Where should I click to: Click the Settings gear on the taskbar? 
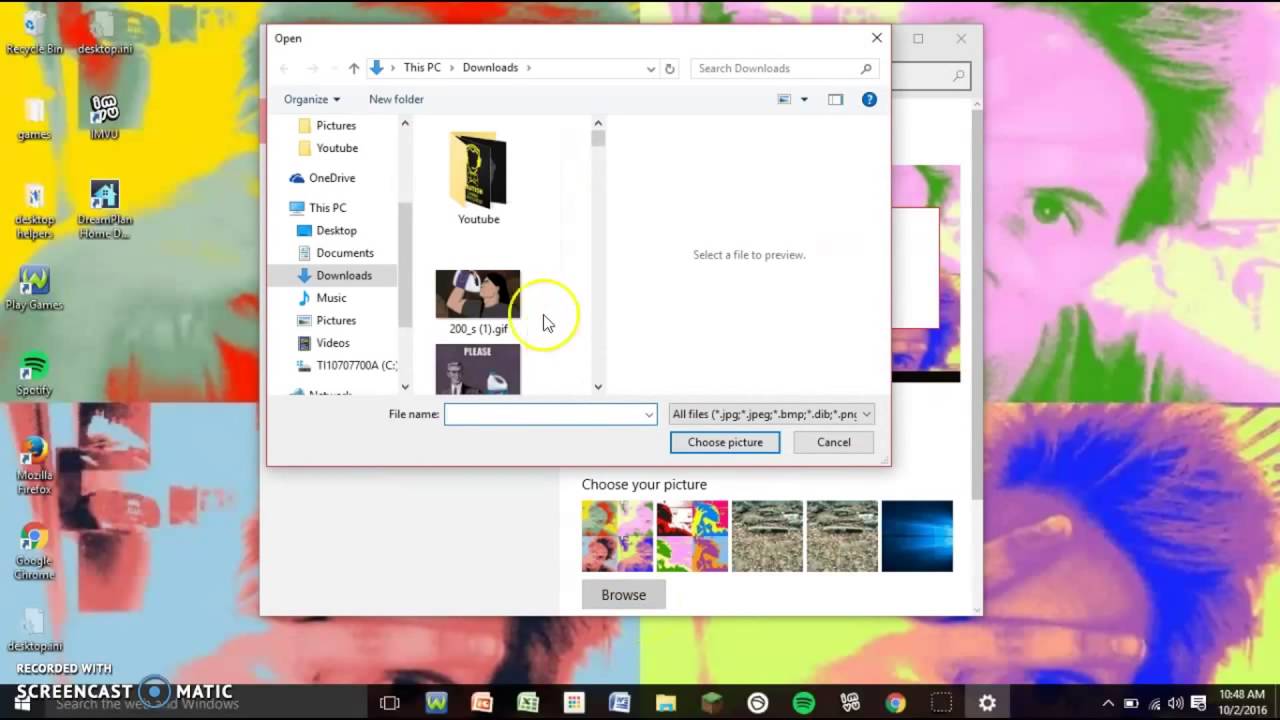point(987,703)
